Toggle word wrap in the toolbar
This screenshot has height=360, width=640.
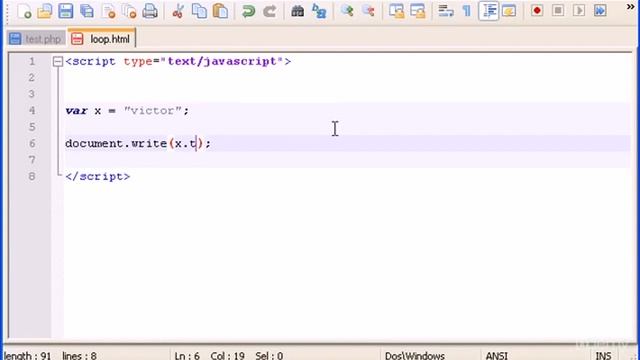pos(445,11)
